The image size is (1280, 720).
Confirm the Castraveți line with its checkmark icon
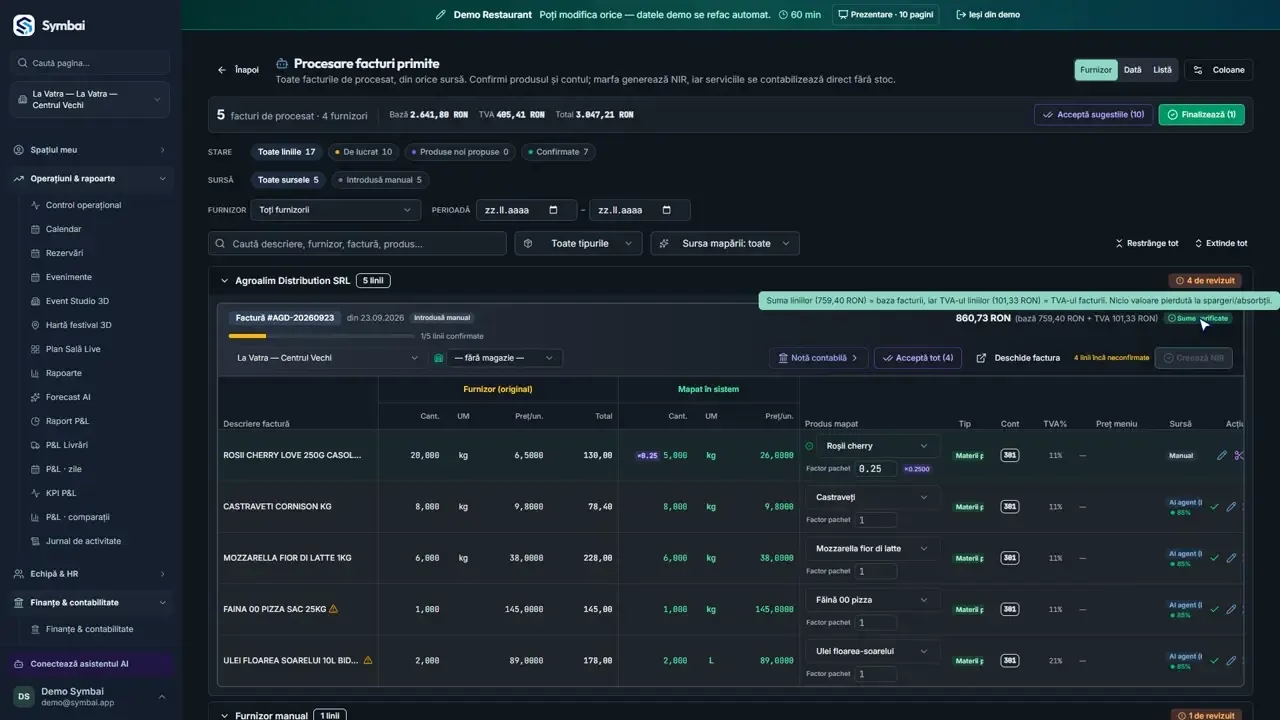click(1214, 507)
